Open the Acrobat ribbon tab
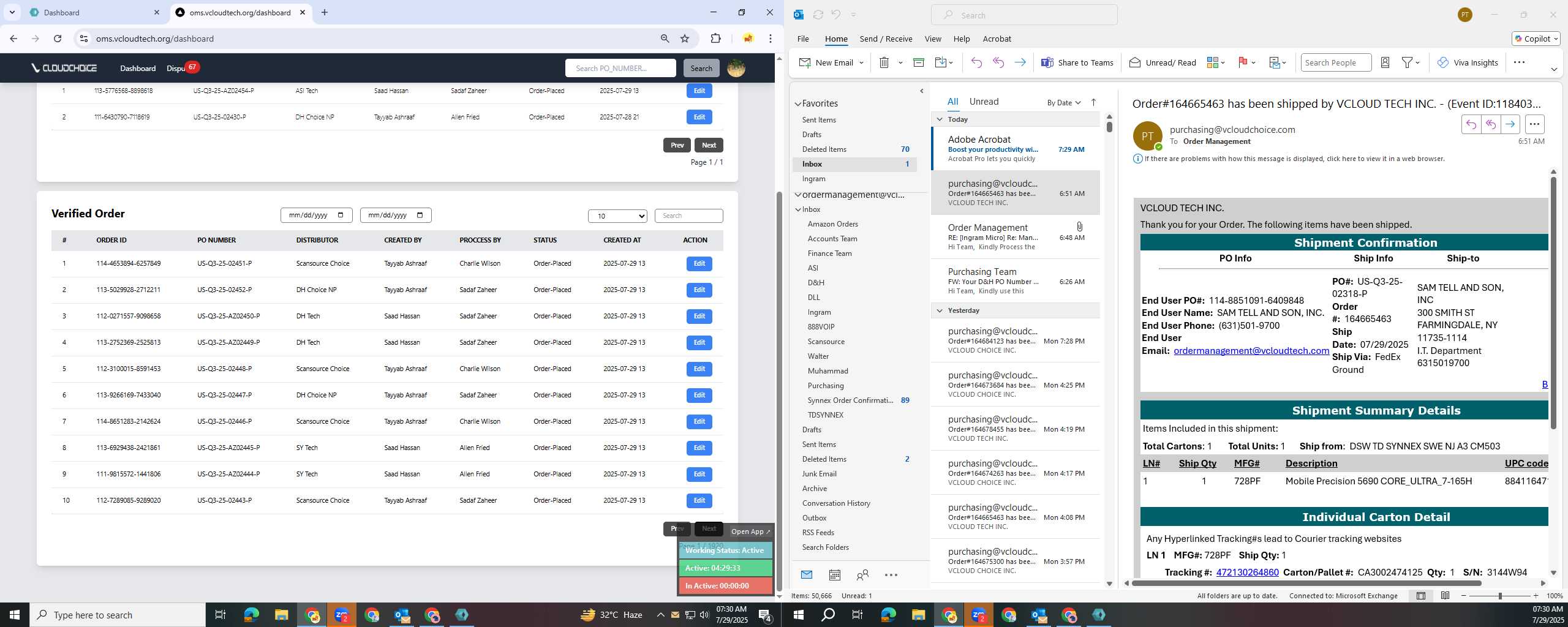Image resolution: width=1568 pixels, height=627 pixels. pyautogui.click(x=997, y=39)
